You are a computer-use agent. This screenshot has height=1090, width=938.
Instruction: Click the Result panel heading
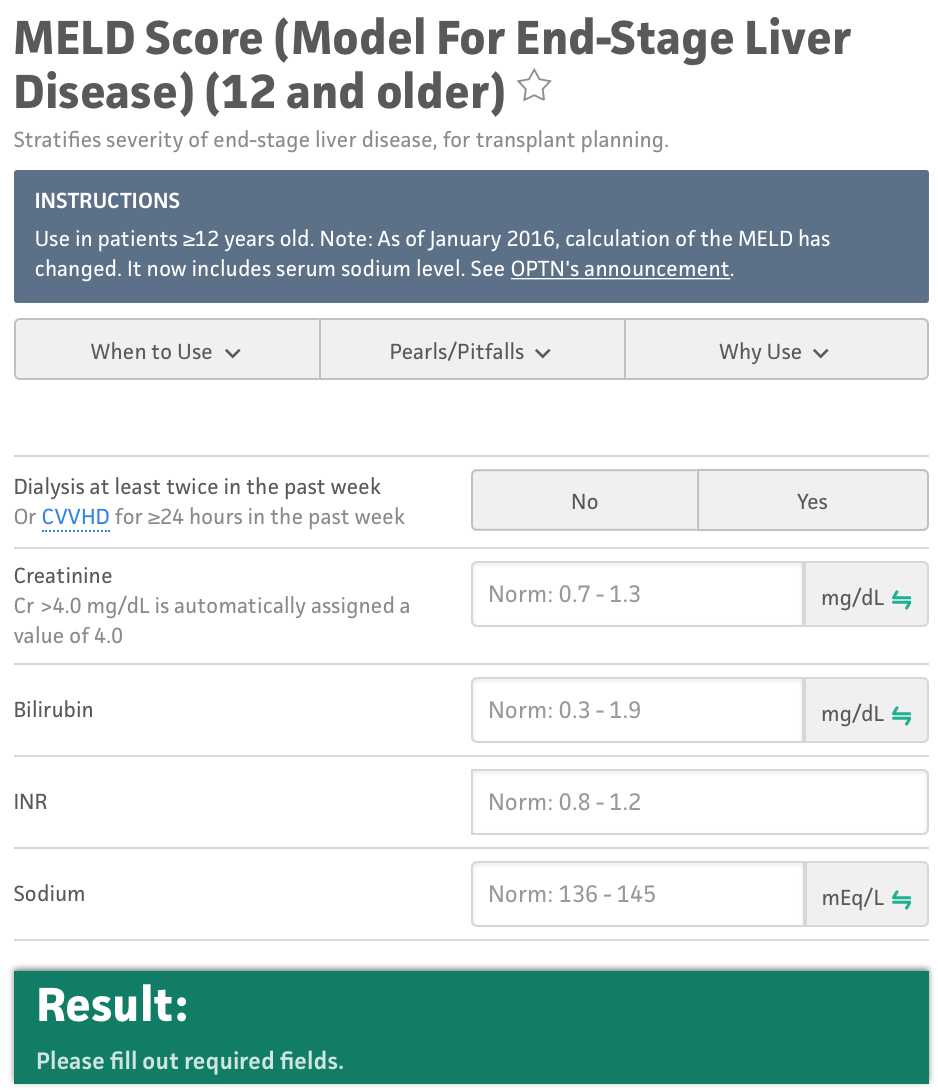pos(112,1005)
